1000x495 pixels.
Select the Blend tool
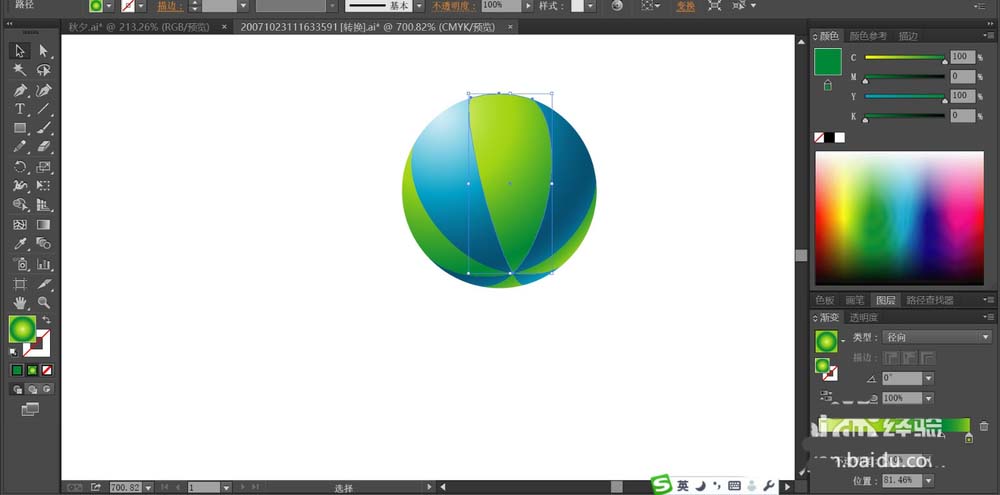coord(43,243)
